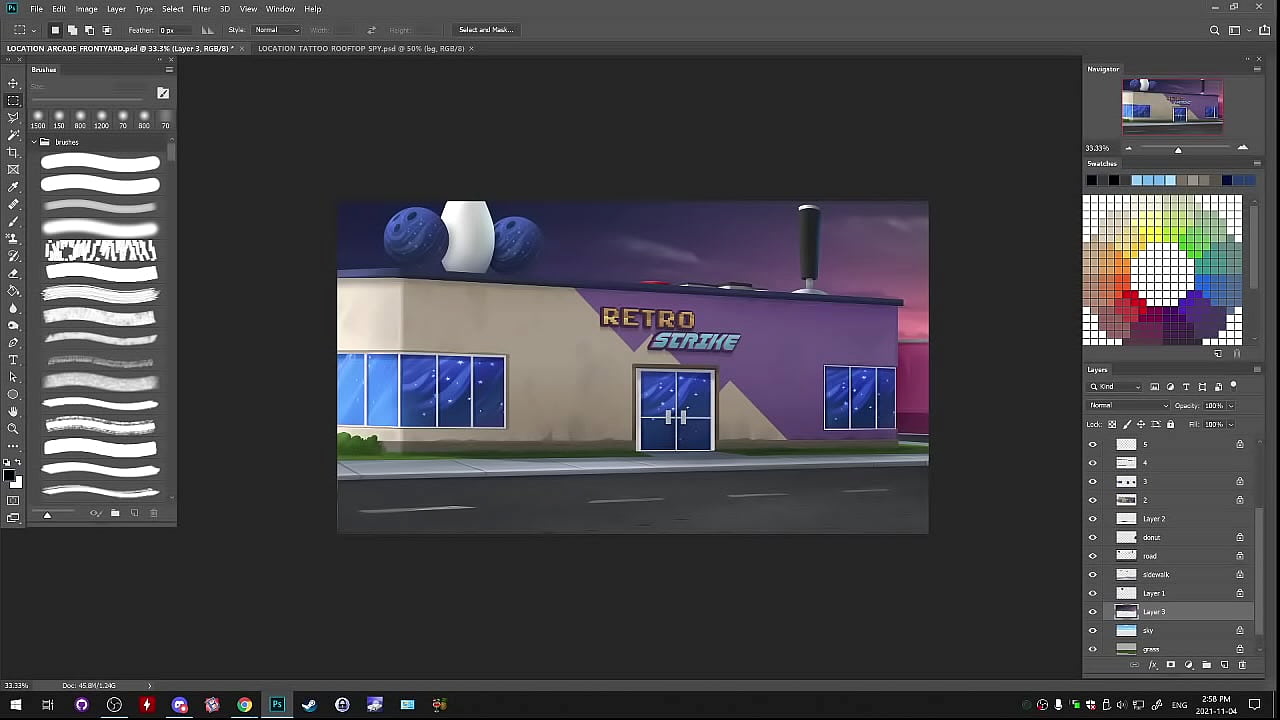Delete layer using the trash icon
This screenshot has height=720, width=1280.
(1242, 665)
